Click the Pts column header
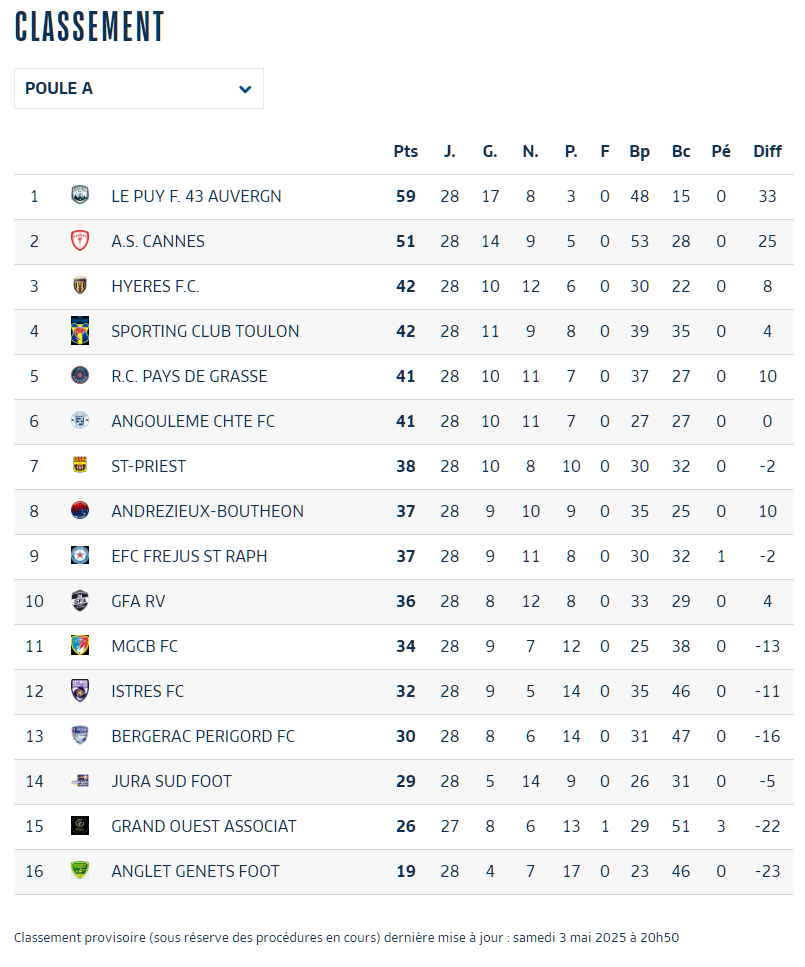 coord(406,151)
